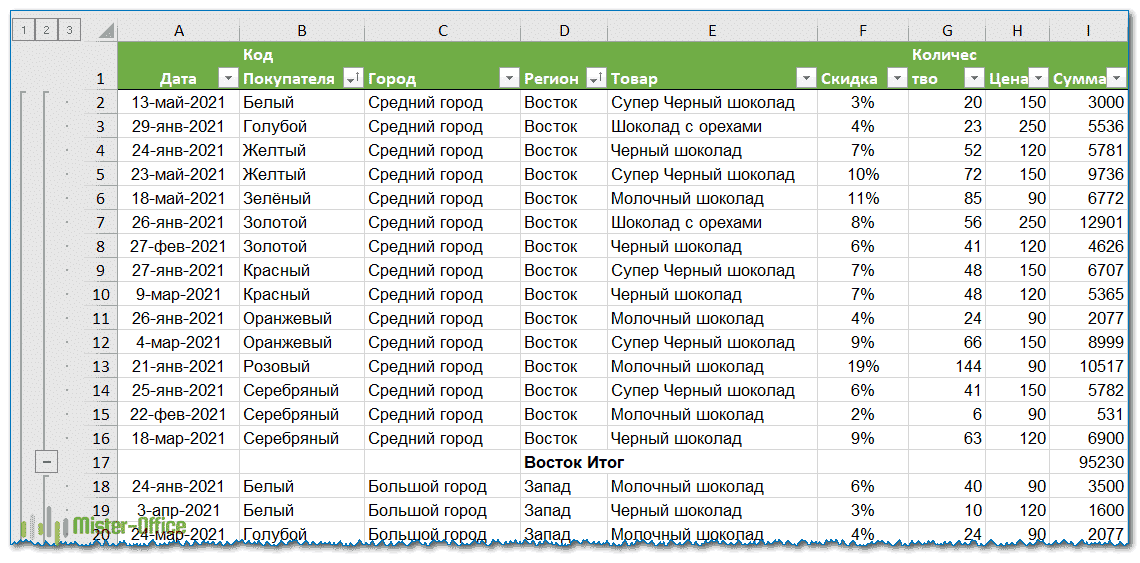Open the Скидка filter arrow

[x=897, y=79]
